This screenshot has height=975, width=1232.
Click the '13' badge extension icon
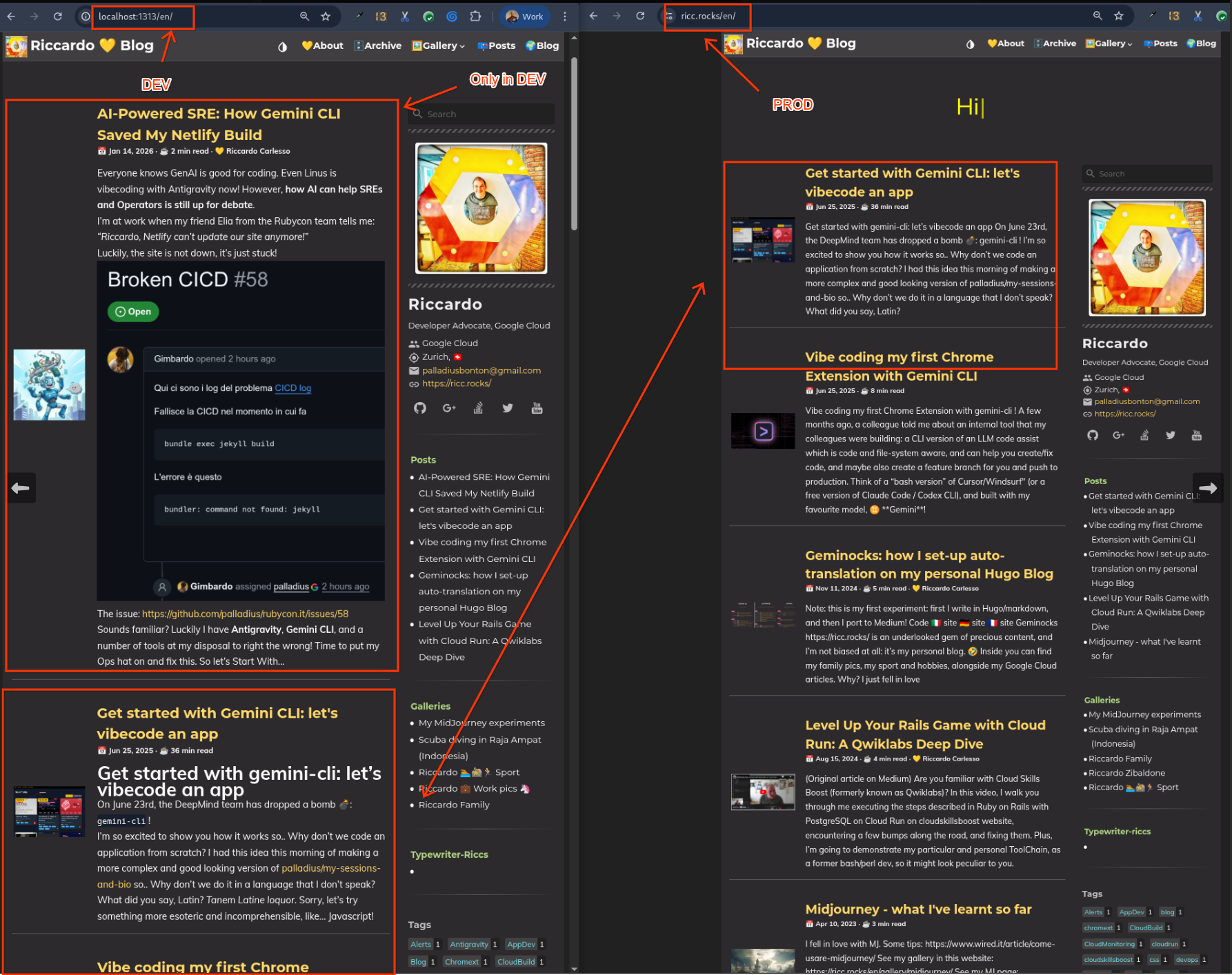click(x=381, y=16)
